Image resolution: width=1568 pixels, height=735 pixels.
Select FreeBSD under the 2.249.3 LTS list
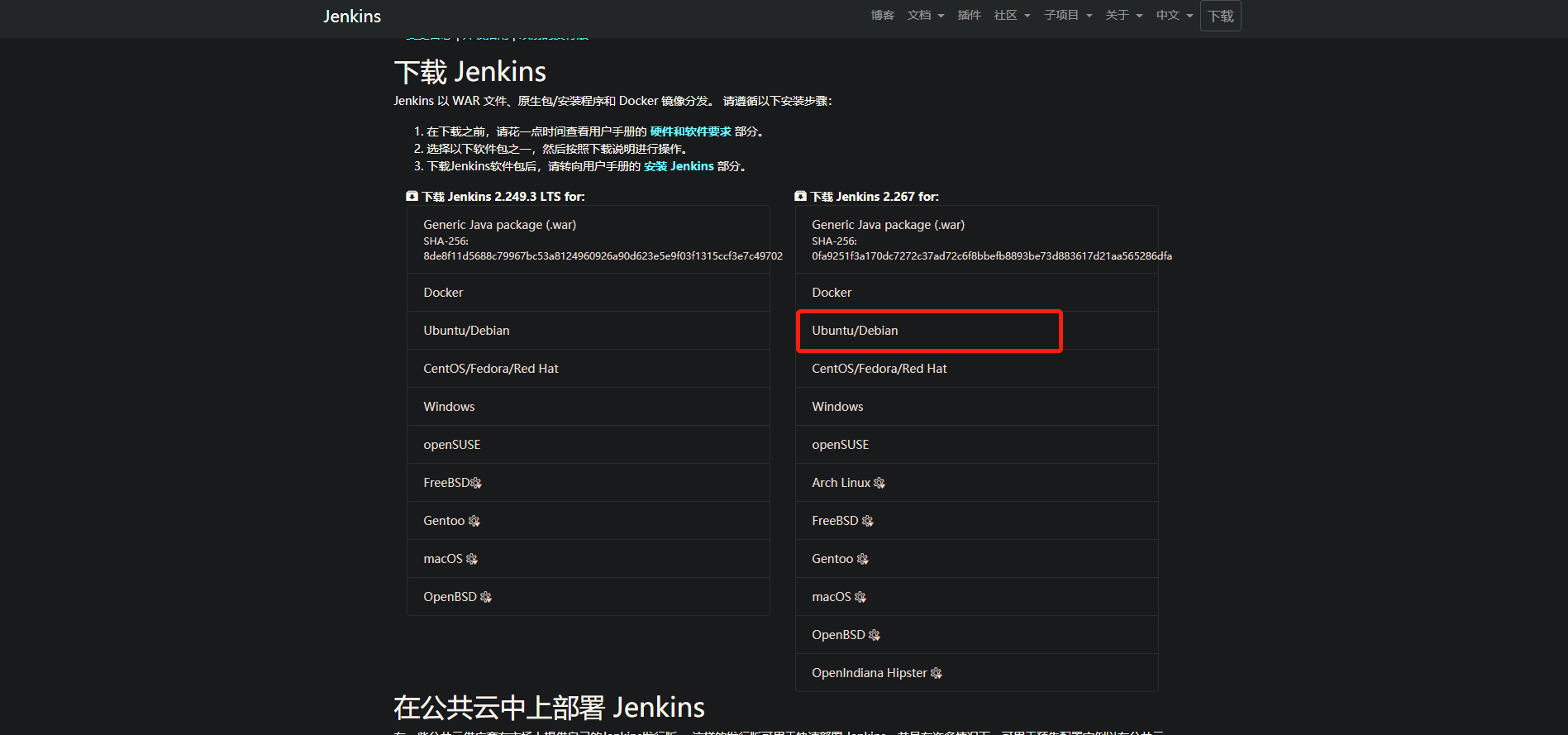588,483
